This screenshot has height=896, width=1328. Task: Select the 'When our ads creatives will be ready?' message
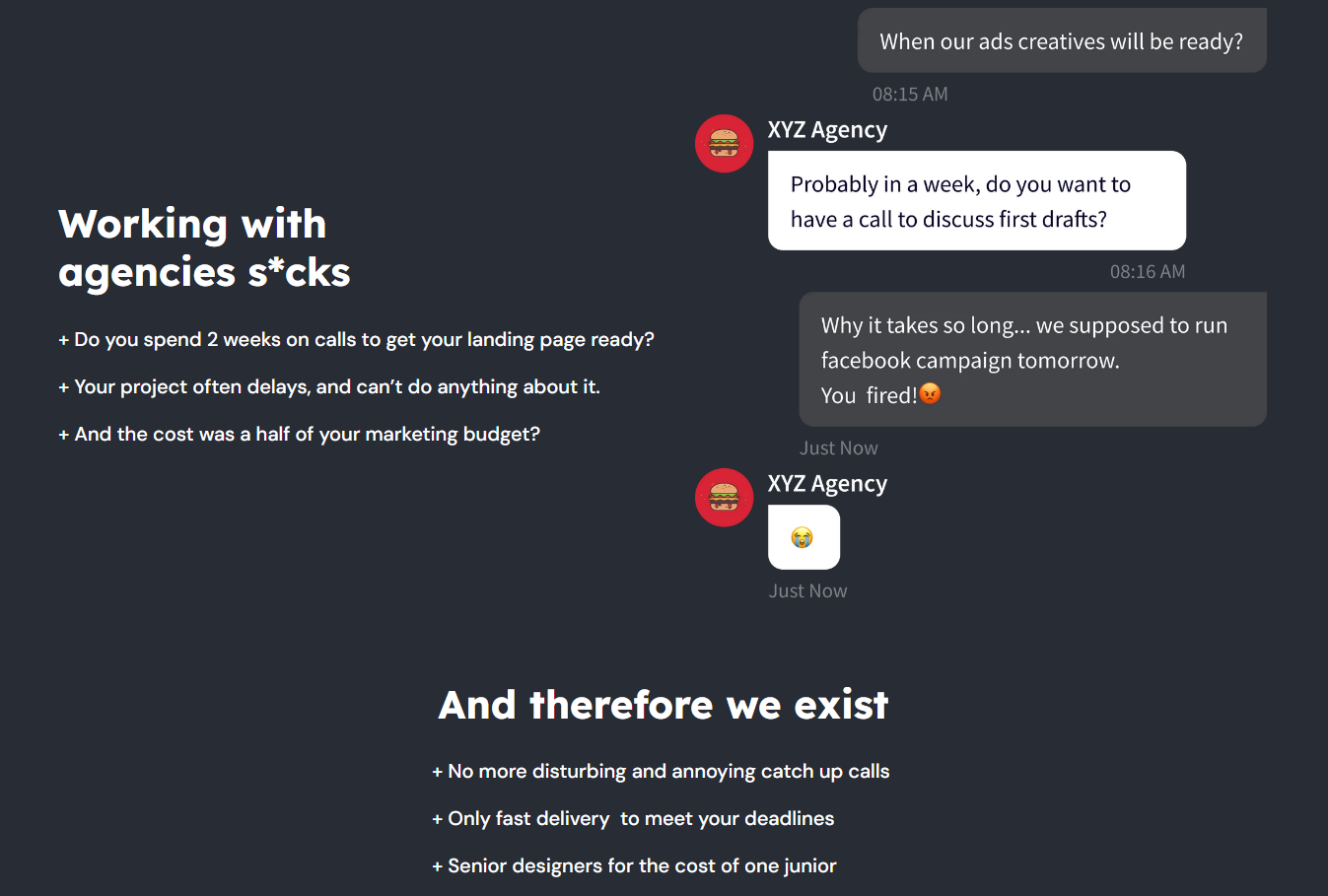pos(1062,40)
